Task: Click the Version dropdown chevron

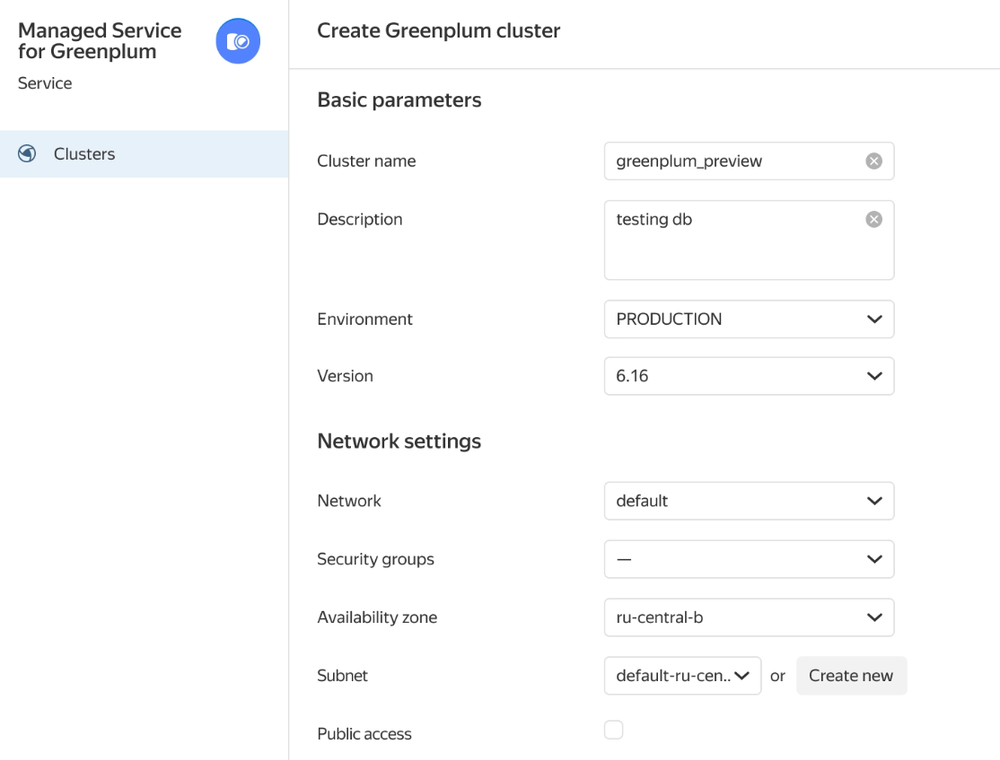Action: 876,376
